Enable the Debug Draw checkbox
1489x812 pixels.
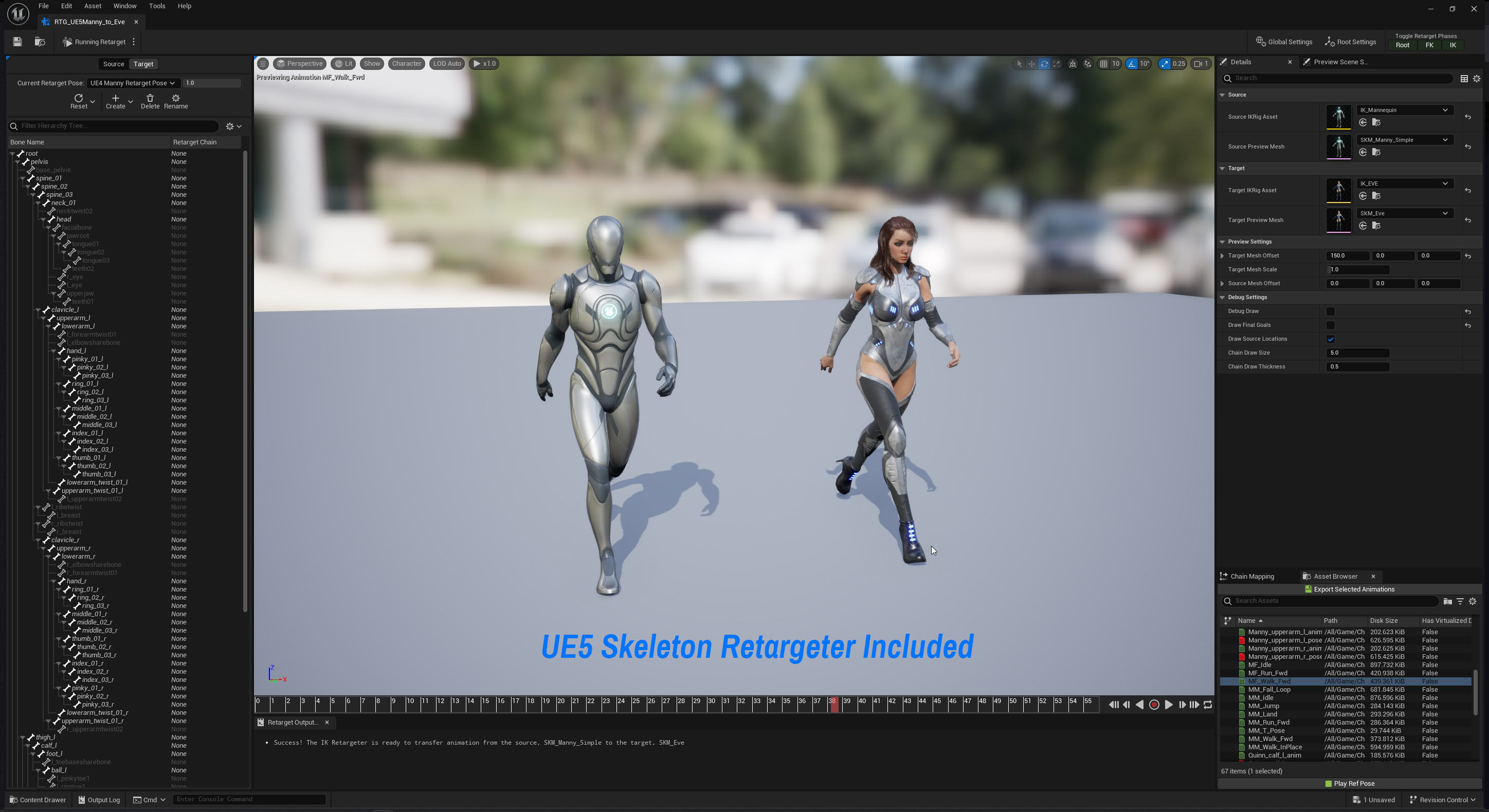(1331, 311)
